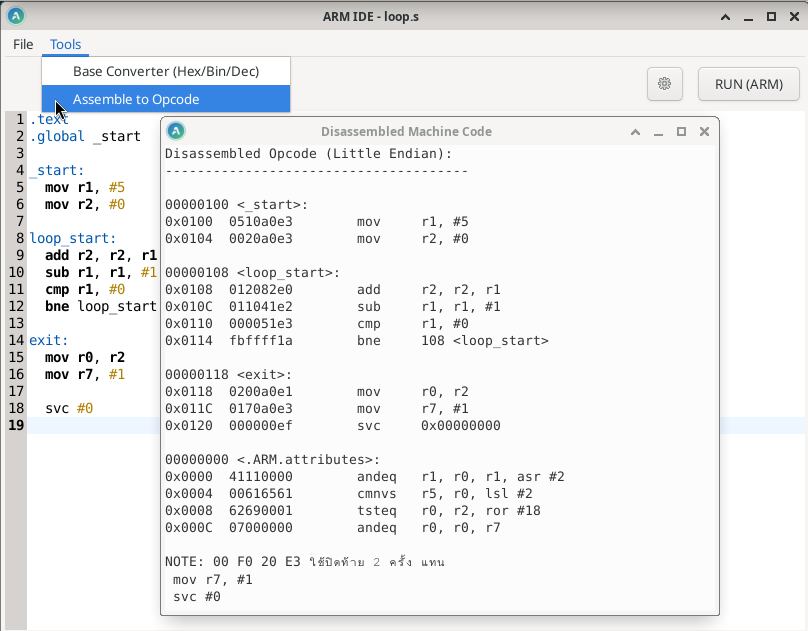Maximize the Disassembled Machine Code window

(681, 132)
